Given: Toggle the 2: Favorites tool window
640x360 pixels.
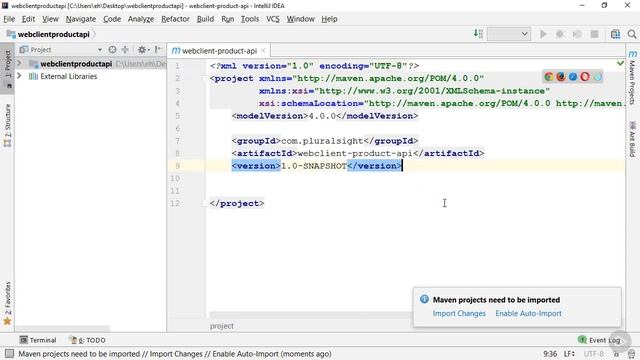Looking at the screenshot, I should (7, 303).
